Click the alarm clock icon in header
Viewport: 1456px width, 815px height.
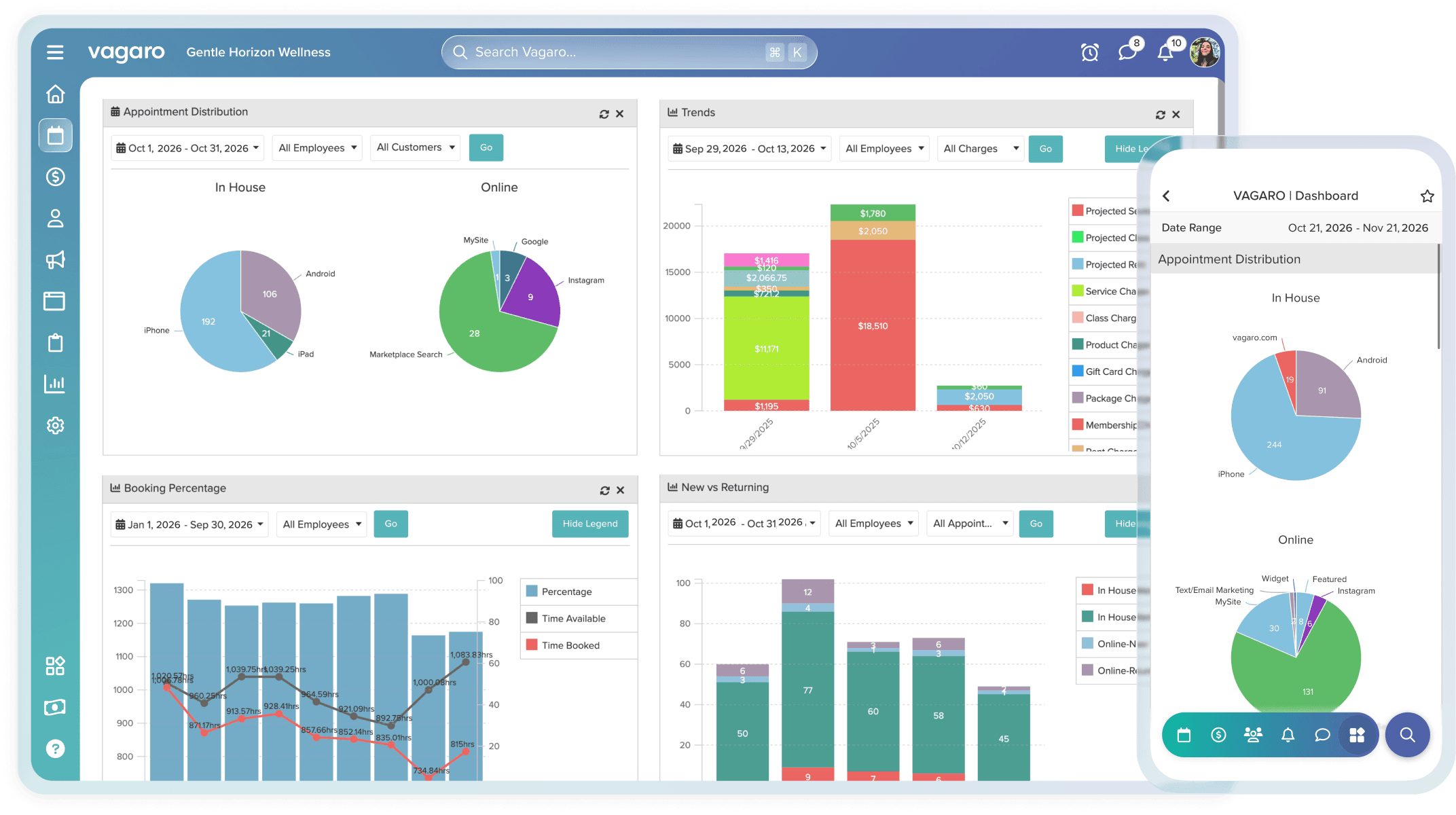click(1089, 52)
